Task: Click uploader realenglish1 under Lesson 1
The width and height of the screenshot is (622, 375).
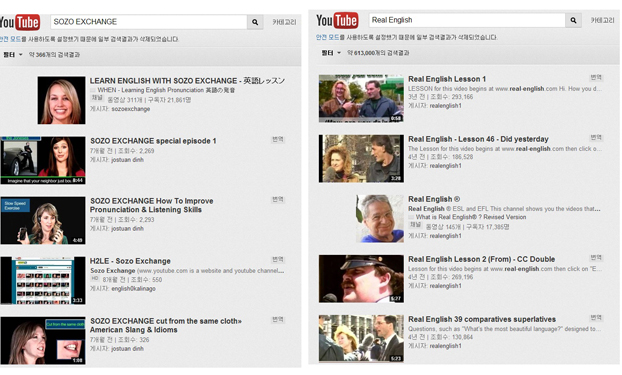Action: tap(446, 106)
